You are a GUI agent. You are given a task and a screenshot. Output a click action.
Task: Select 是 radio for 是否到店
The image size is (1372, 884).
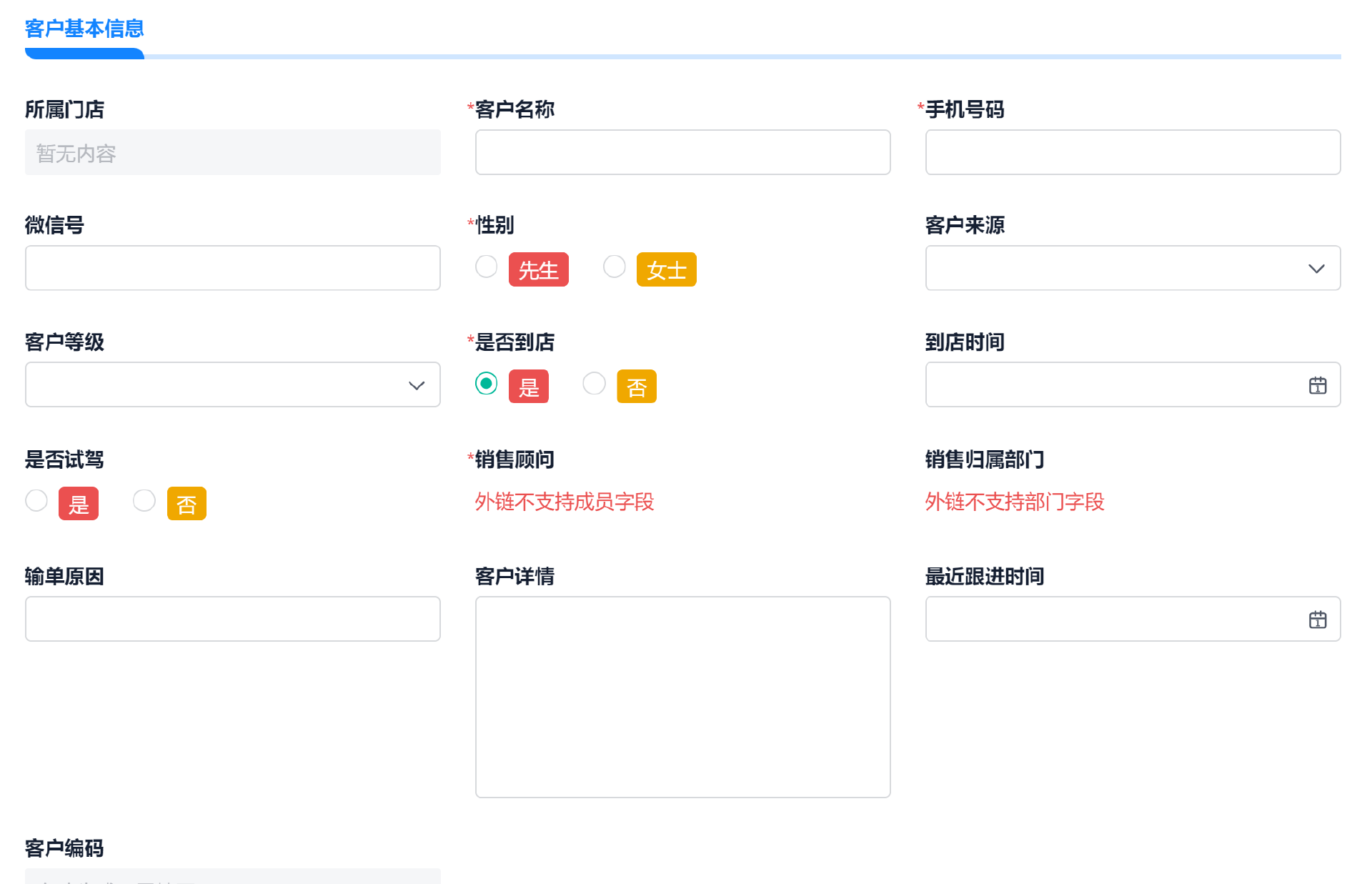487,384
